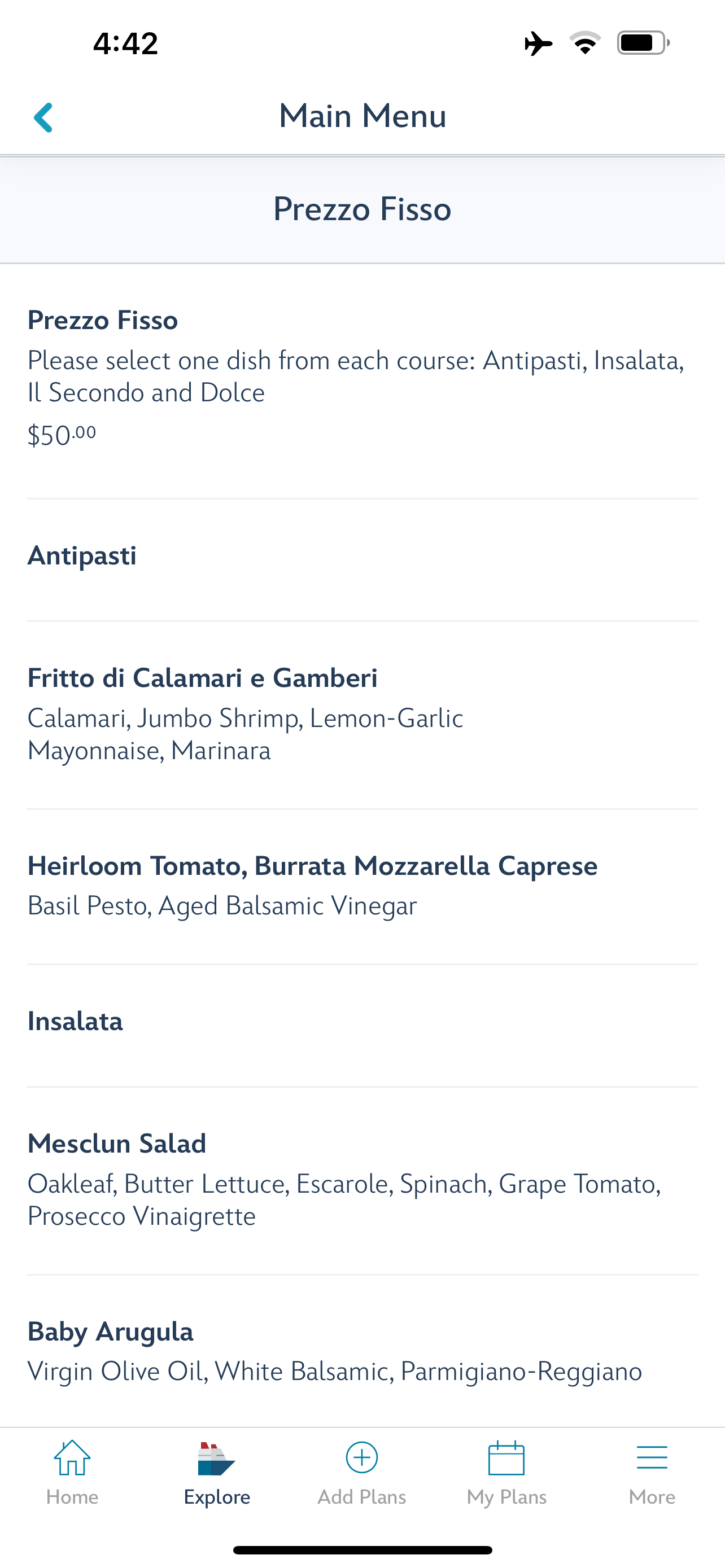
Task: Tap the Prezzo Fisso section banner
Action: 362,209
